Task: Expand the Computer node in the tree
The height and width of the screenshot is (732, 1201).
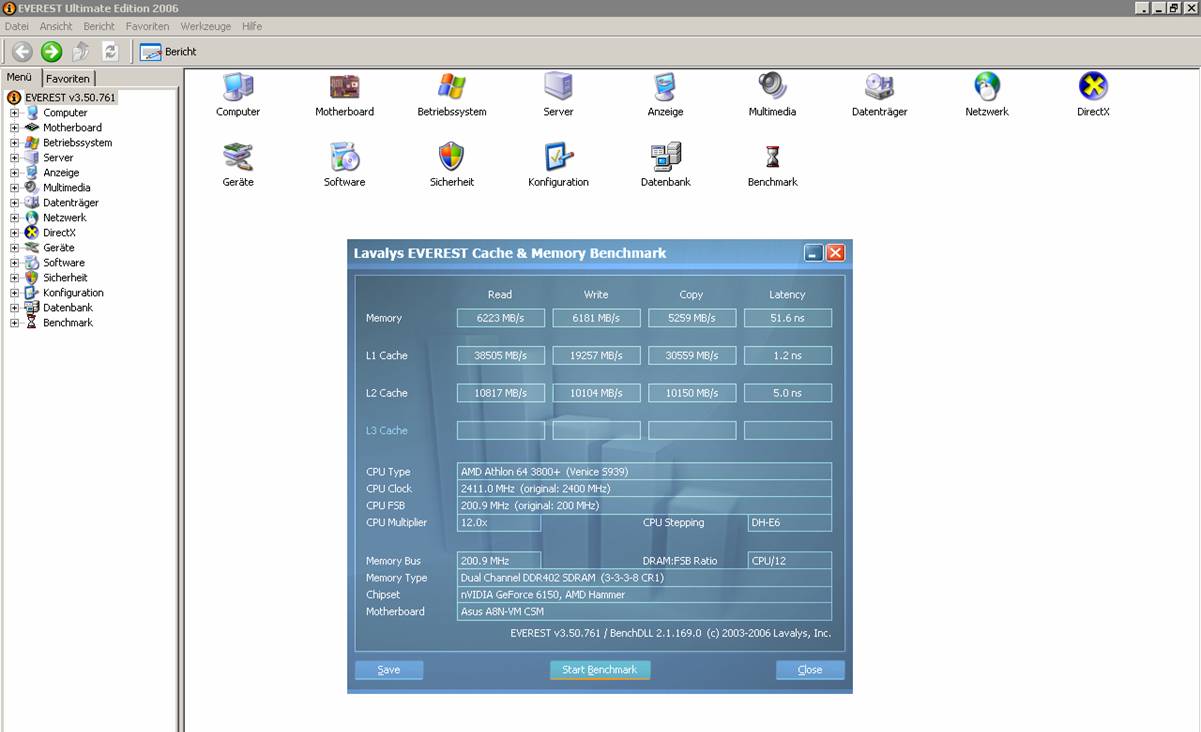Action: pyautogui.click(x=15, y=113)
